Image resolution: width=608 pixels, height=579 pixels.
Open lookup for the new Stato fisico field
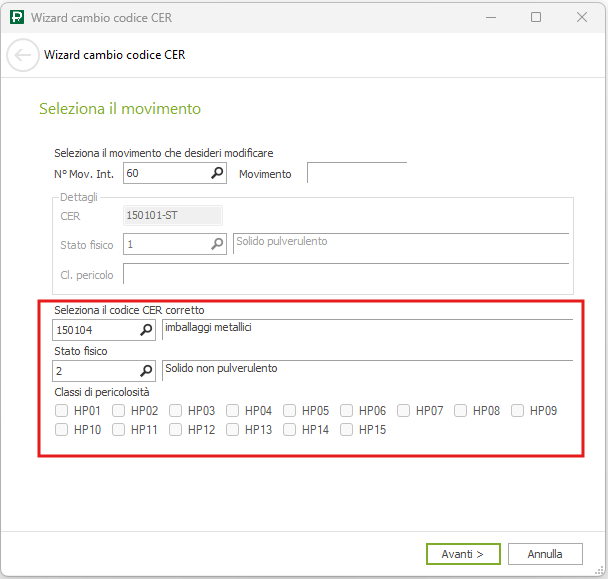coord(146,370)
